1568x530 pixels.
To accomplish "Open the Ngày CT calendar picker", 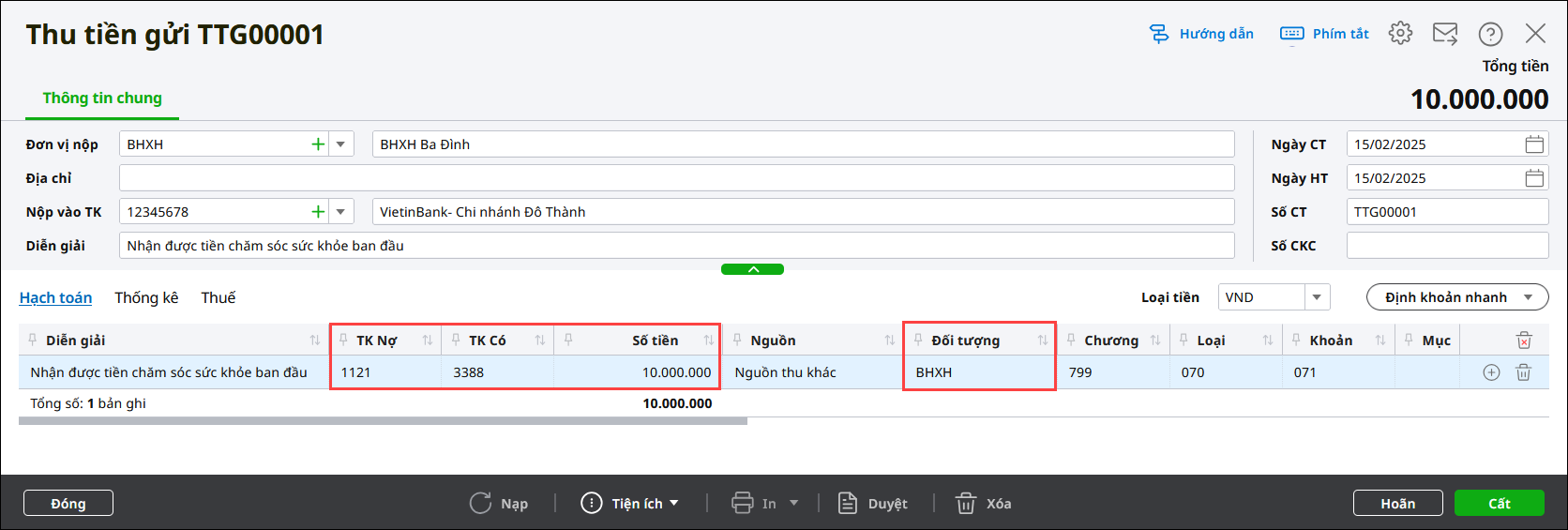I will tap(1534, 144).
